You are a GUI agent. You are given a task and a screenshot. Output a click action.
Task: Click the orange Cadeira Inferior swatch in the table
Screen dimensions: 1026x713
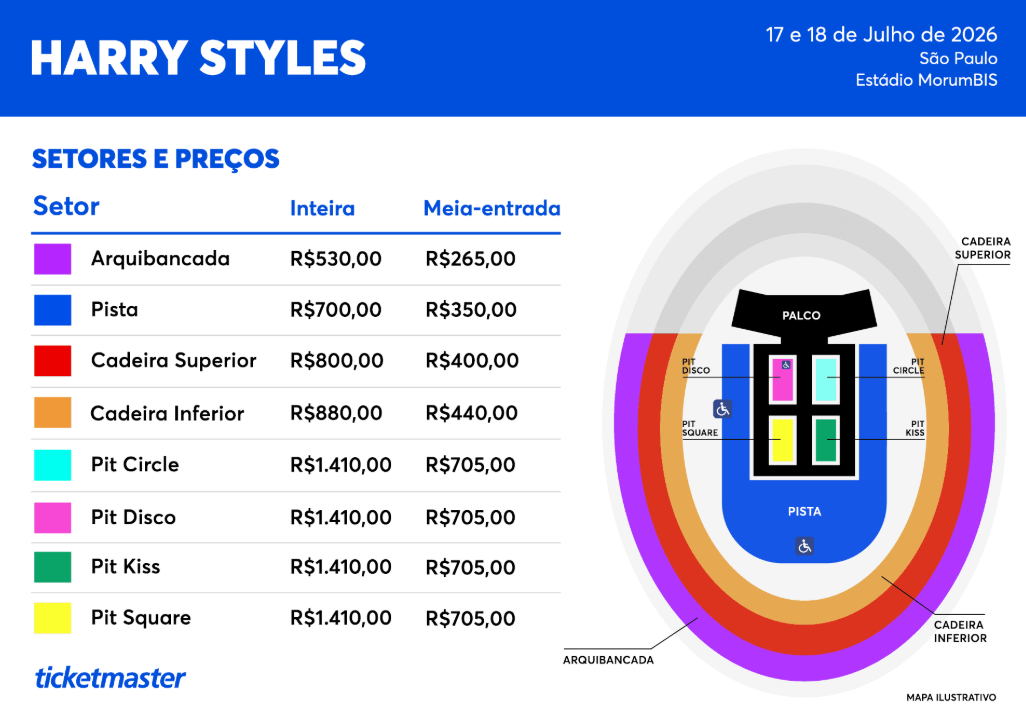coord(52,413)
